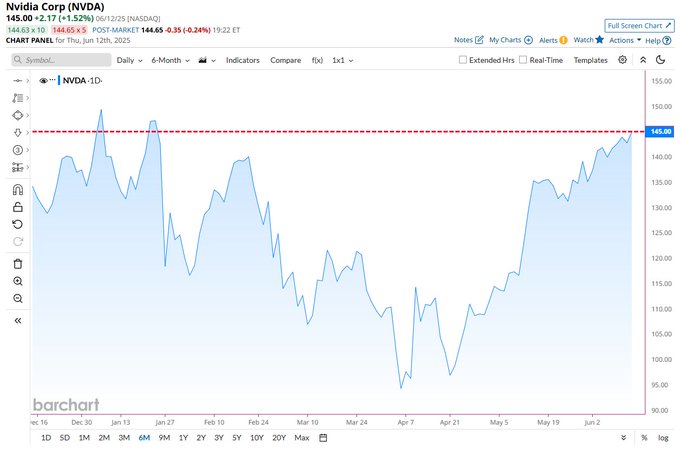Select the 1Y time range
680x449 pixels.
point(183,438)
